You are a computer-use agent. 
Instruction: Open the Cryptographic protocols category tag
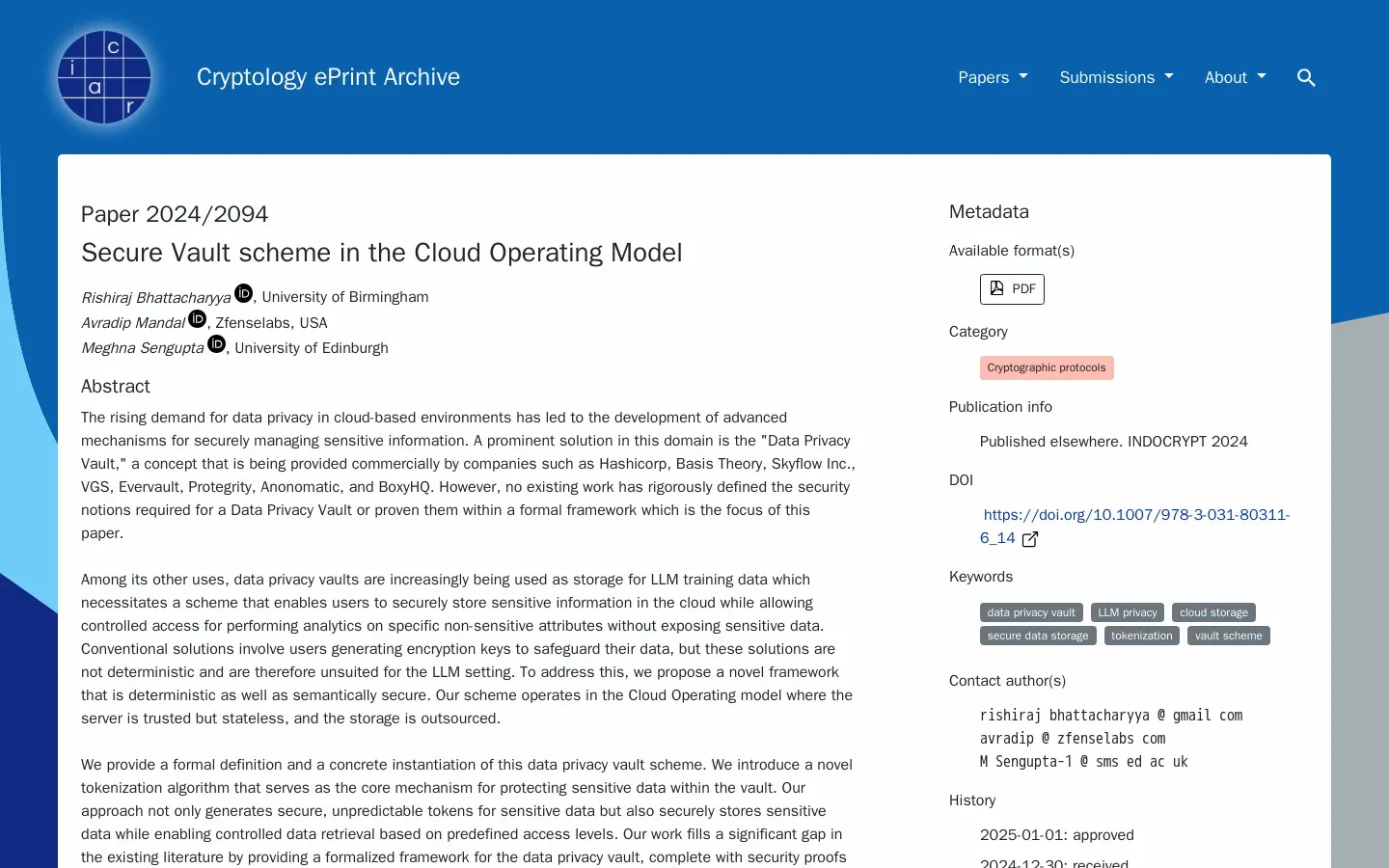click(x=1047, y=367)
